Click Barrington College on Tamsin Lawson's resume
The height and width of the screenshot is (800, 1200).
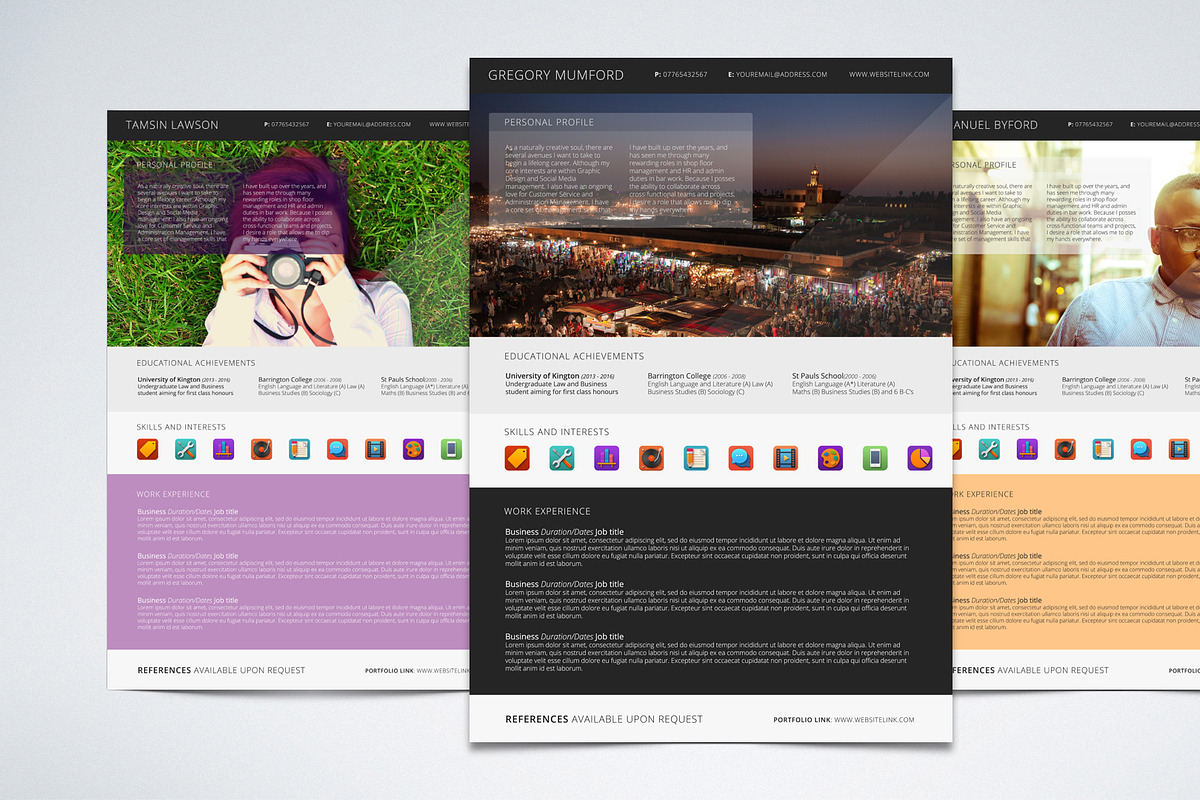[x=285, y=380]
